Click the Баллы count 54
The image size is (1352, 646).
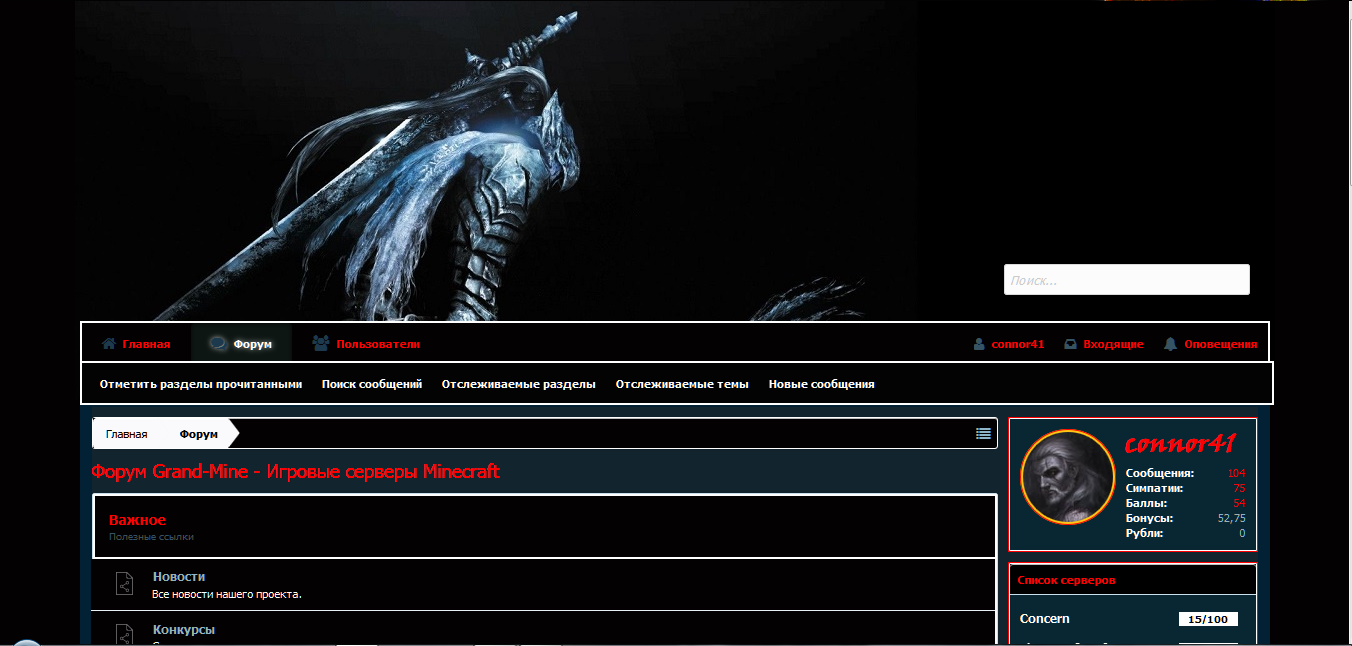click(x=1240, y=503)
